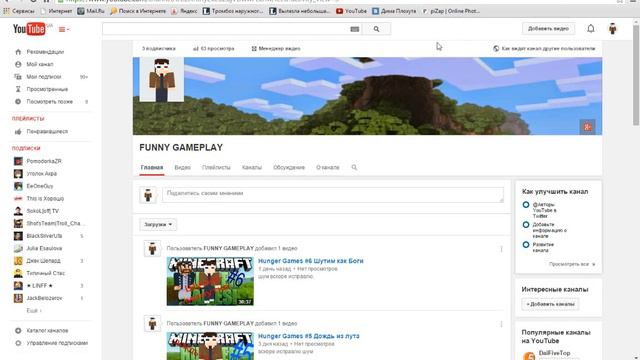This screenshot has width=640, height=360.
Task: Open This is Хорошо subscription
Action: [45, 198]
